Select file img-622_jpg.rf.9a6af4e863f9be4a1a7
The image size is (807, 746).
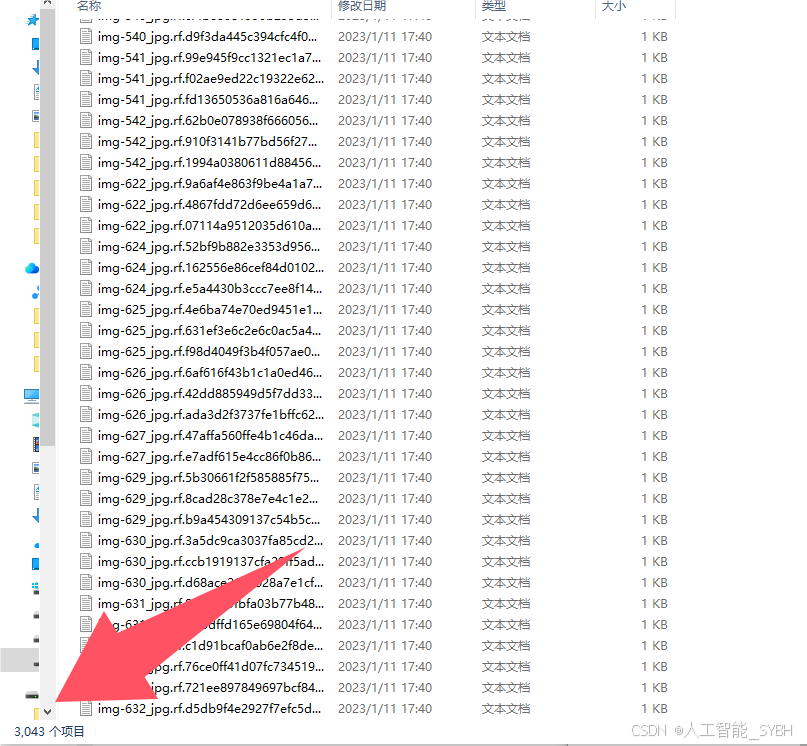(x=210, y=184)
